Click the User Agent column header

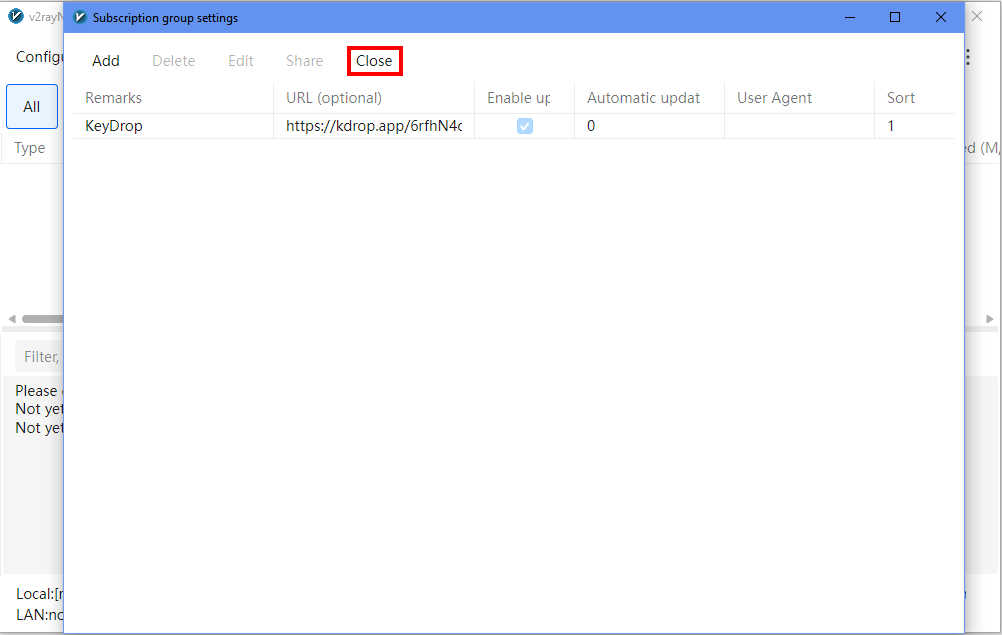[774, 98]
